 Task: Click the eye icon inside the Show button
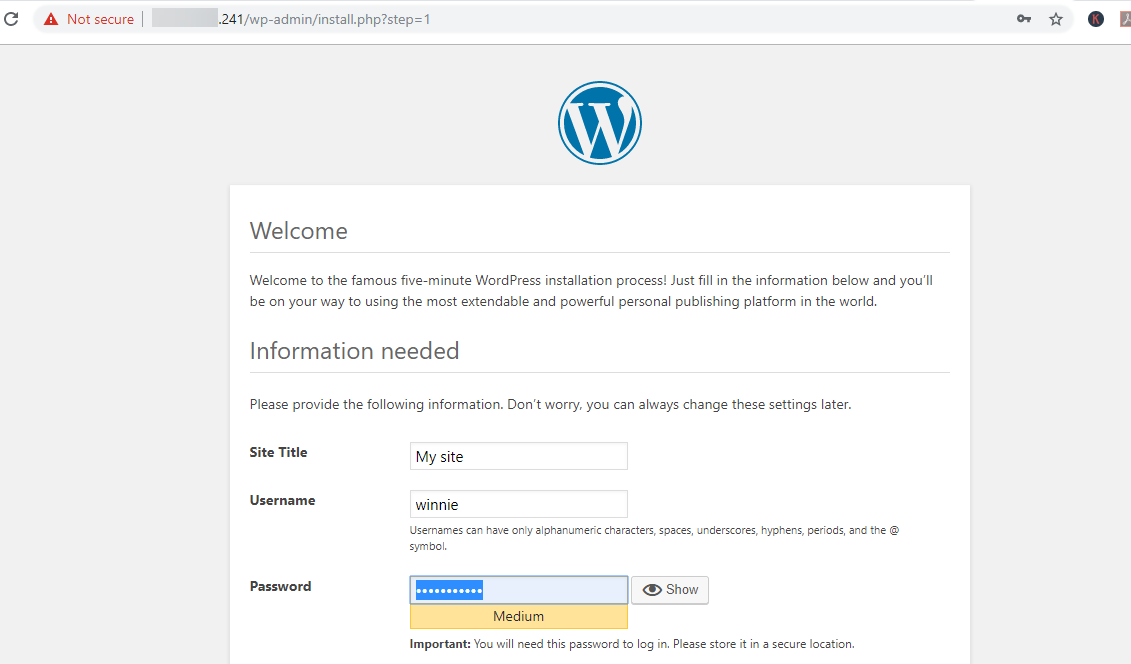(x=653, y=590)
